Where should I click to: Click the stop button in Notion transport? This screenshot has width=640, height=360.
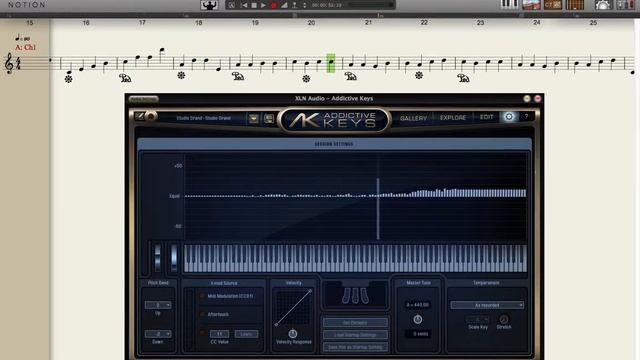pyautogui.click(x=254, y=5)
